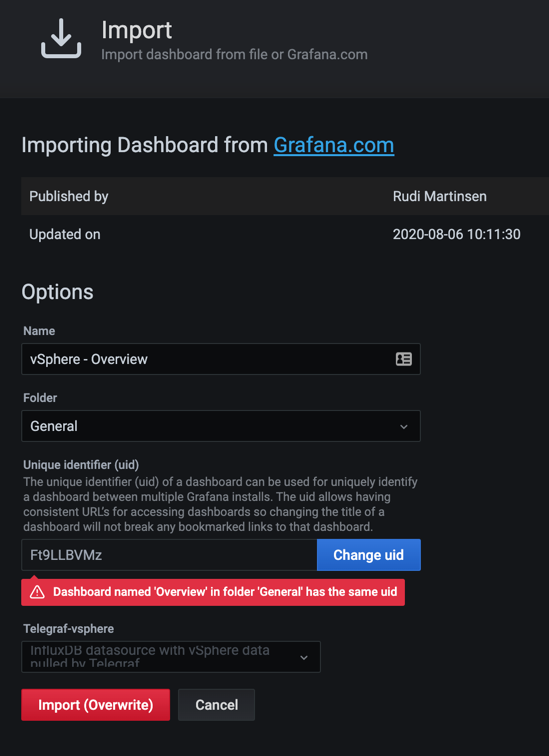This screenshot has width=549, height=756.
Task: Click the Change uid button
Action: coord(369,555)
